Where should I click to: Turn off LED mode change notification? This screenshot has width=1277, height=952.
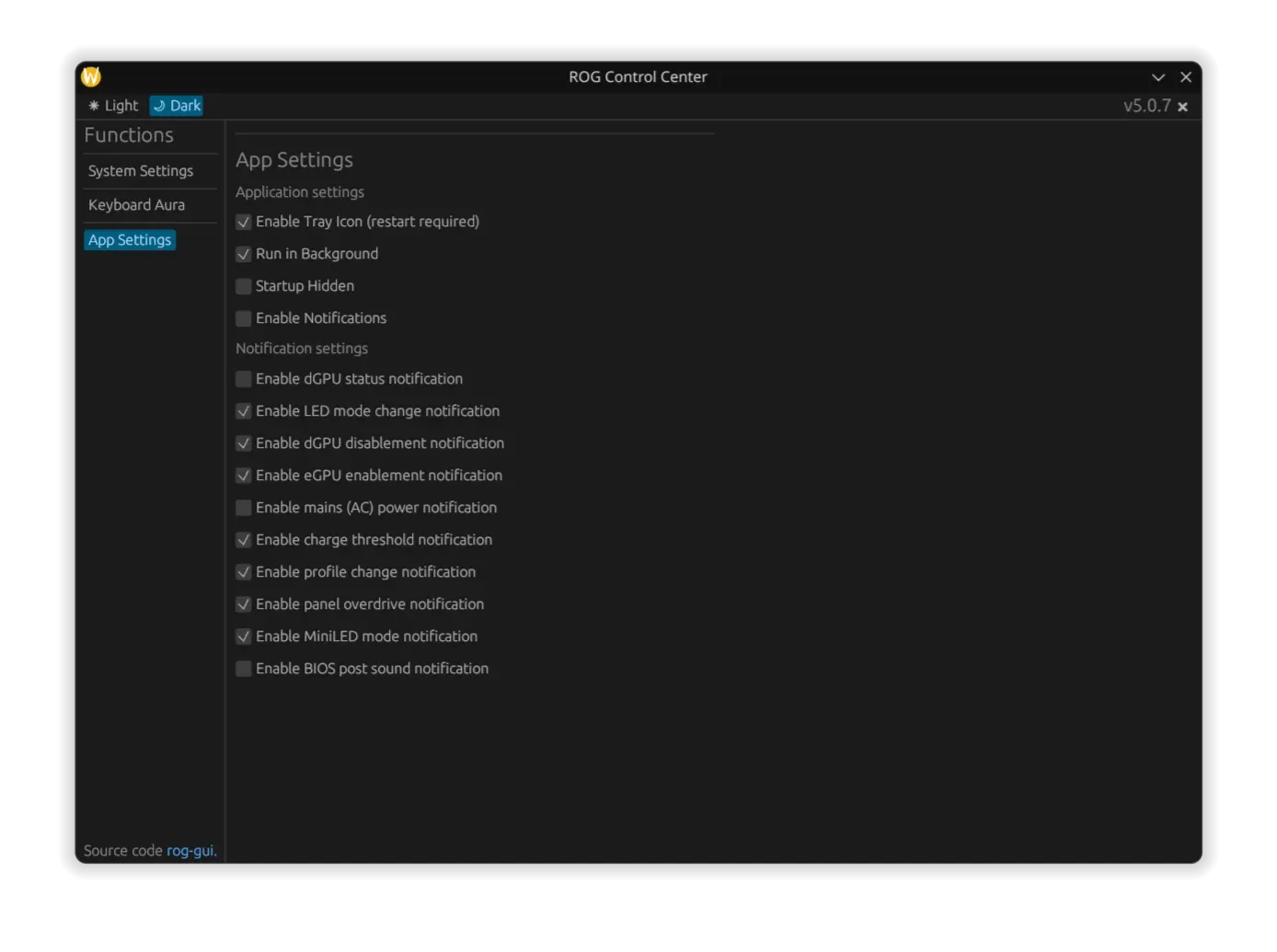(x=244, y=411)
